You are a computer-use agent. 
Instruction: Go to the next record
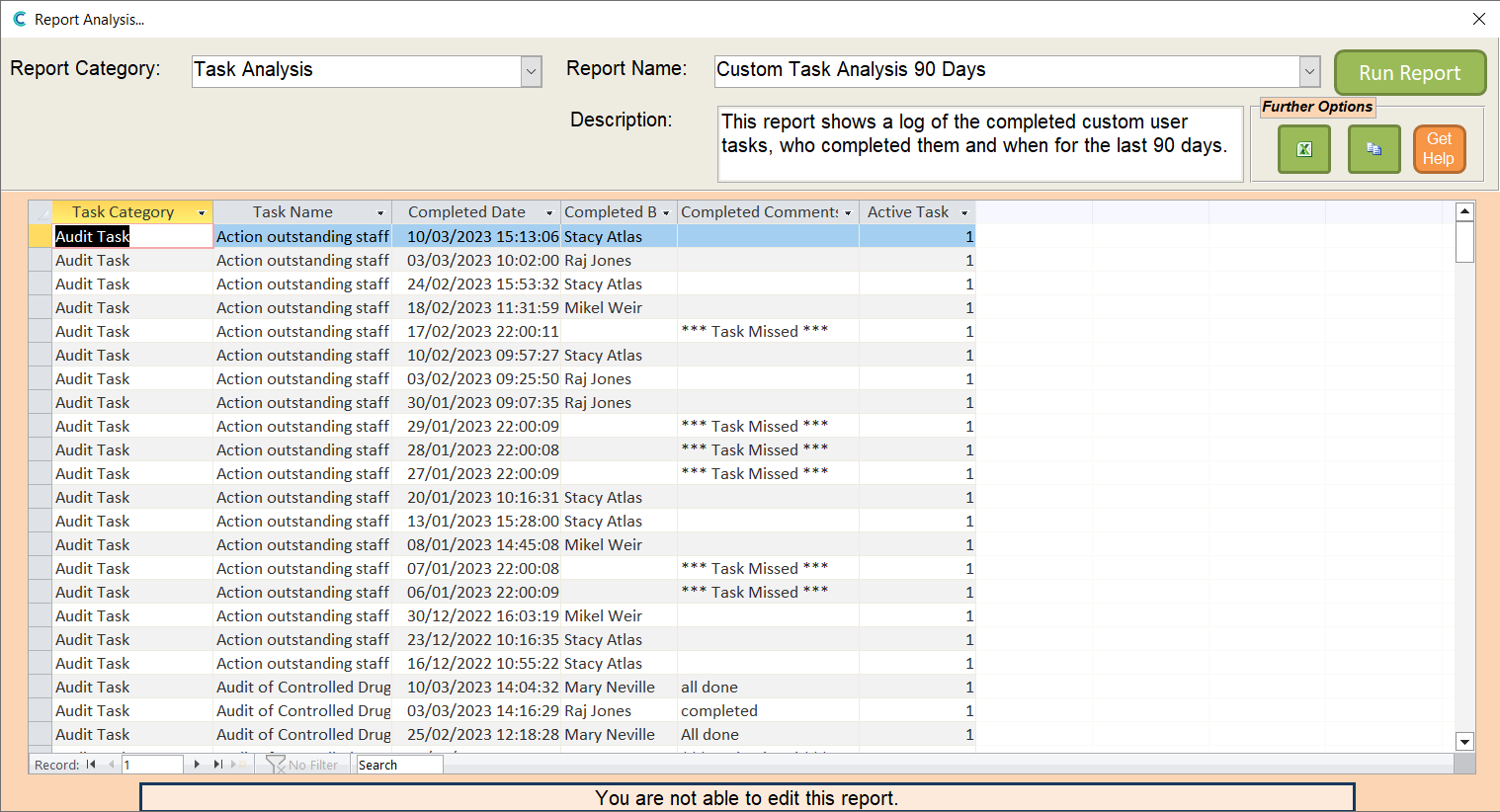198,765
